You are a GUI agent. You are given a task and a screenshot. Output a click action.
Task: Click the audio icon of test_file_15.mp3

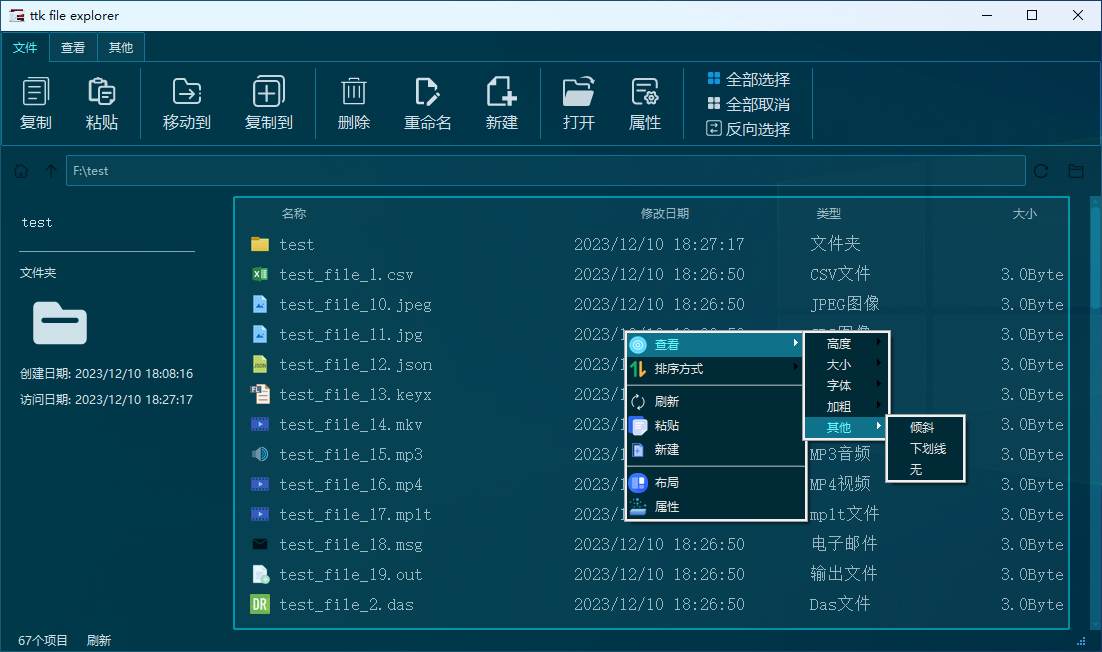[260, 454]
